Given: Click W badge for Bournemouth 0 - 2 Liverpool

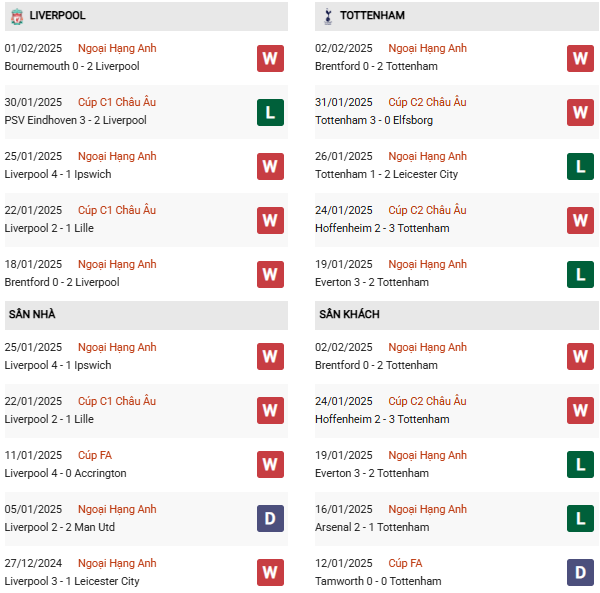Looking at the screenshot, I should [x=270, y=58].
